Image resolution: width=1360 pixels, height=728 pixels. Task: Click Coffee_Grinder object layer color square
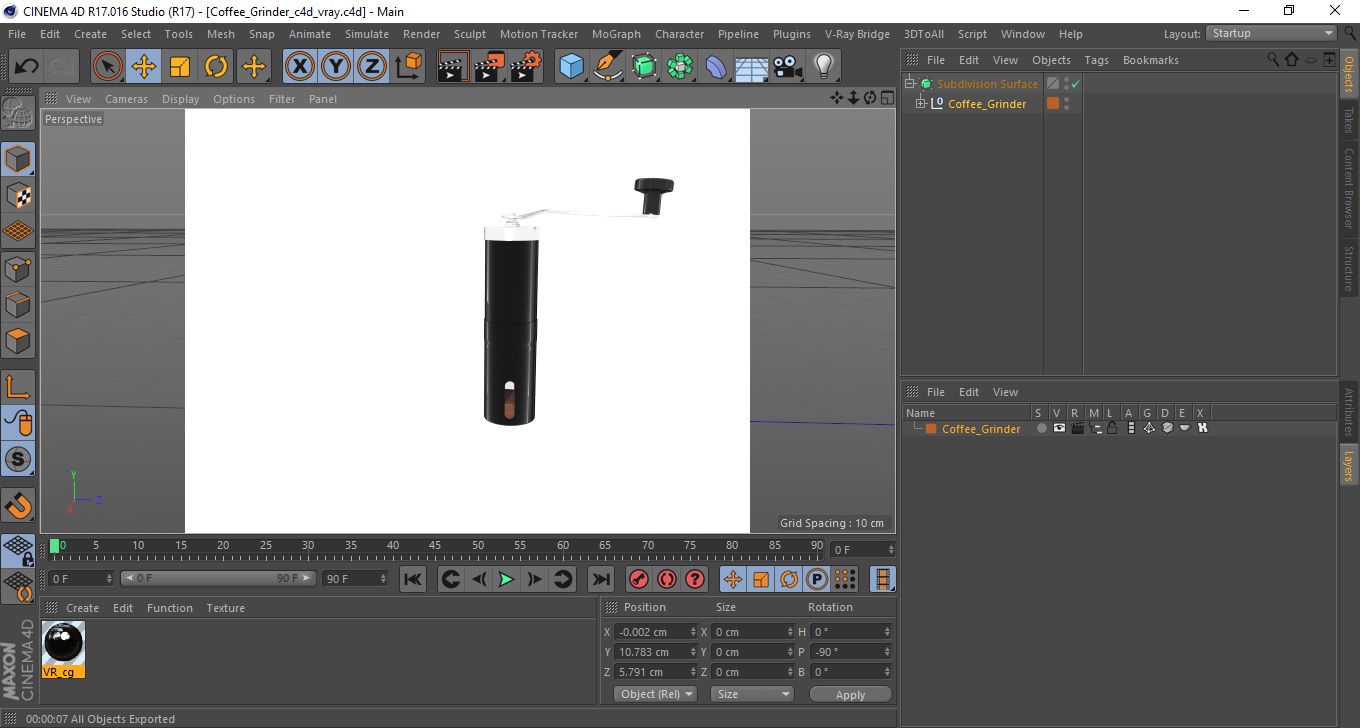click(x=1052, y=103)
